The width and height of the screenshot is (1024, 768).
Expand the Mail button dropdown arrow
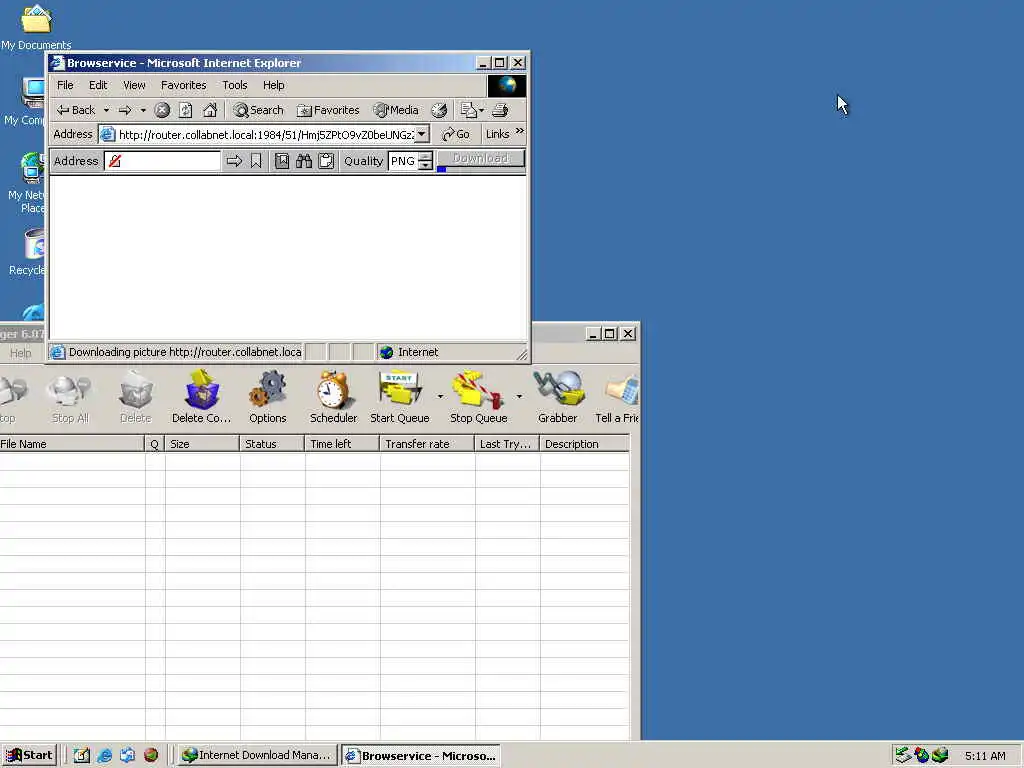coord(481,110)
